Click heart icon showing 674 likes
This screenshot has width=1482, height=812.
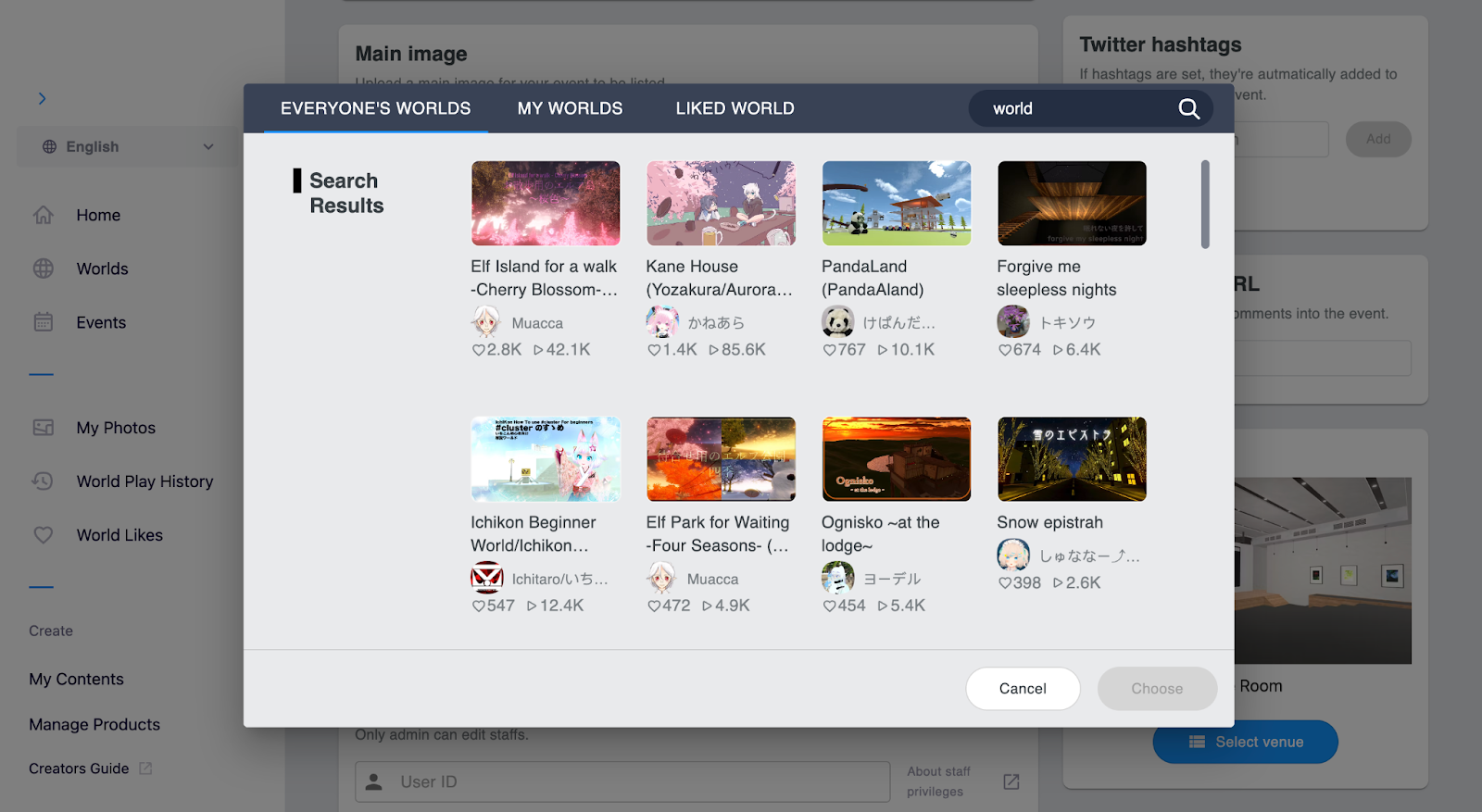click(x=1005, y=350)
